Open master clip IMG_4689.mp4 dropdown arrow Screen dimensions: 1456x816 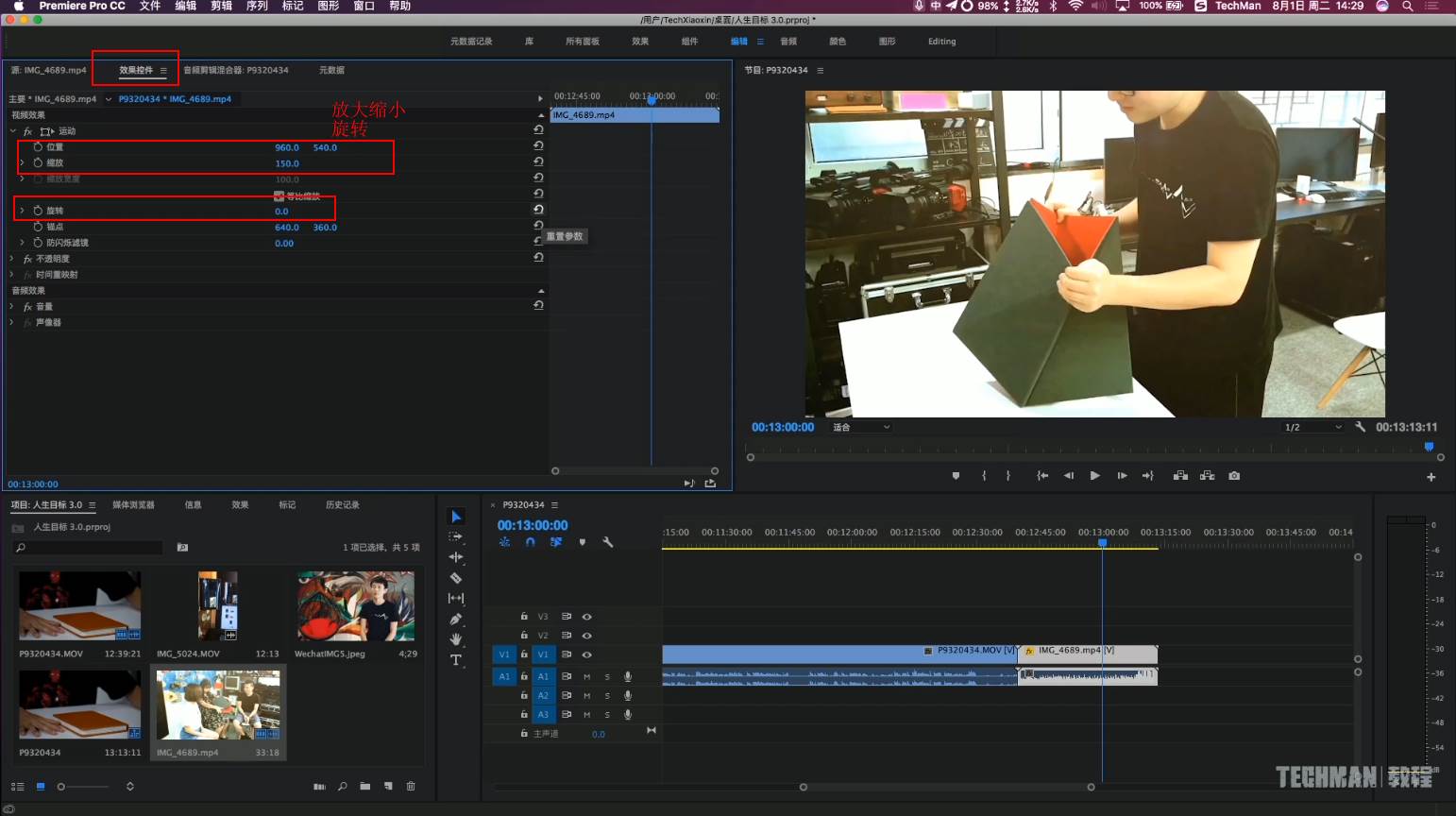point(108,99)
